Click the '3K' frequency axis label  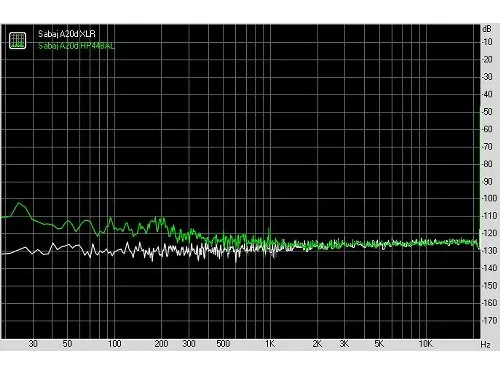pyautogui.click(x=344, y=344)
